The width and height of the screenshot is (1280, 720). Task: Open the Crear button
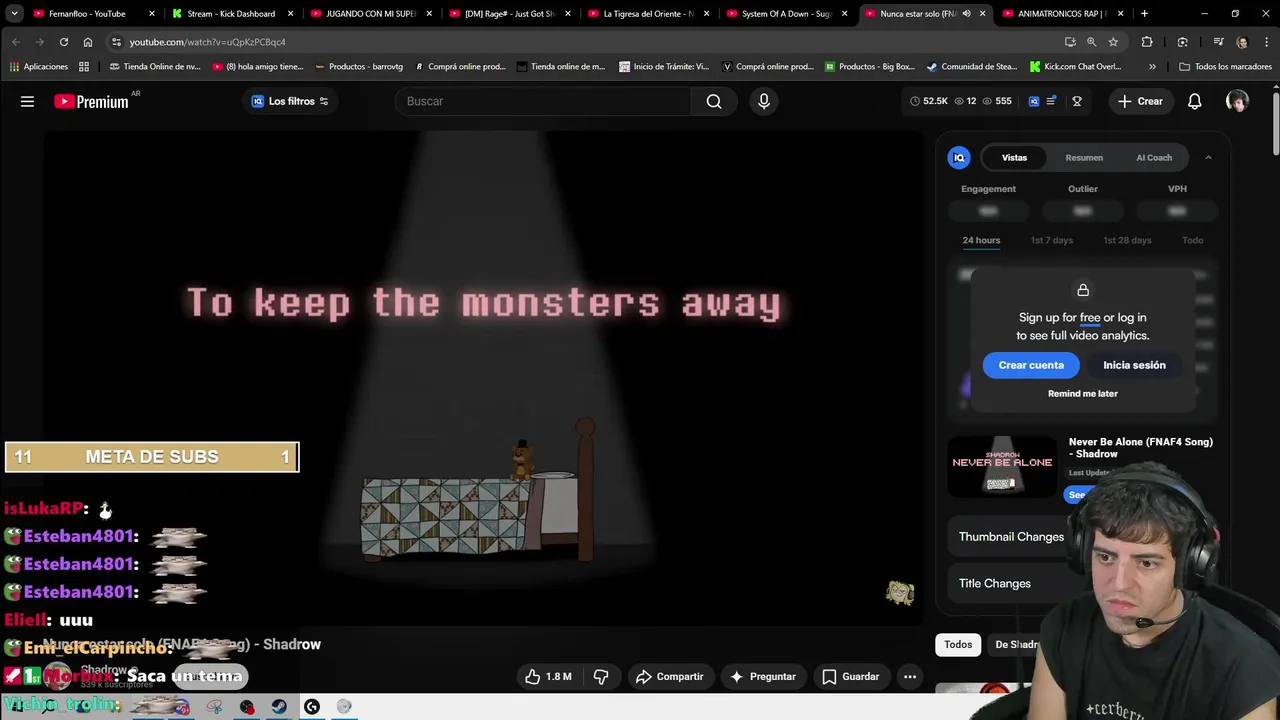[x=1140, y=101]
